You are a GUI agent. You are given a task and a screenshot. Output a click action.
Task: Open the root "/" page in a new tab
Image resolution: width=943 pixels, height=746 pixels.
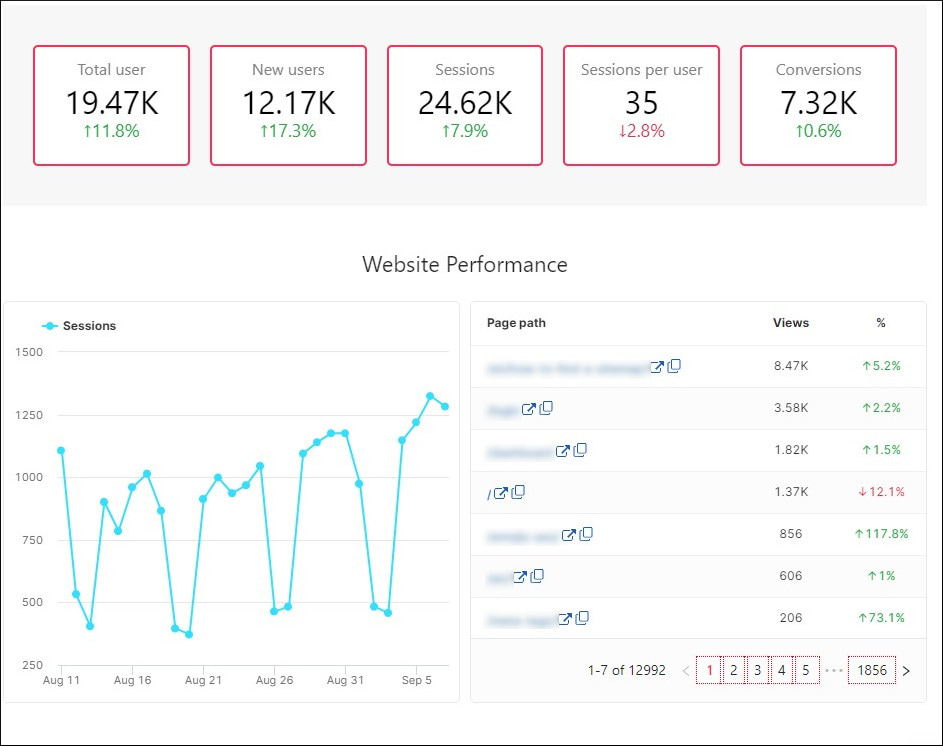tap(501, 493)
